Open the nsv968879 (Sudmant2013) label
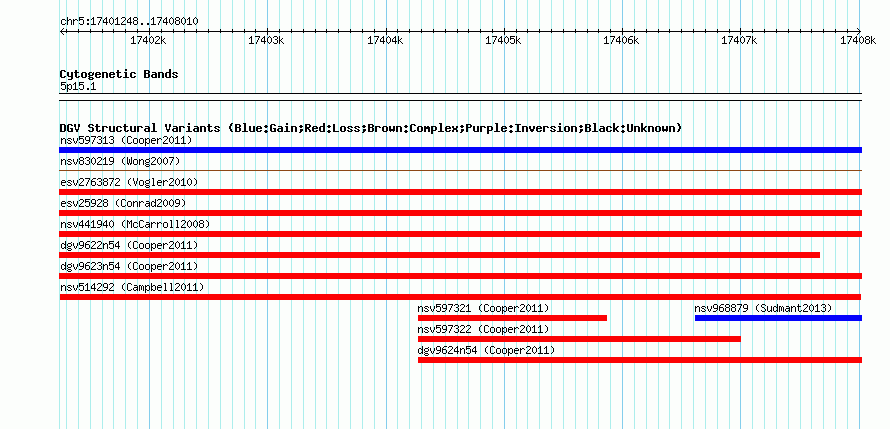This screenshot has width=890, height=429. pyautogui.click(x=763, y=308)
